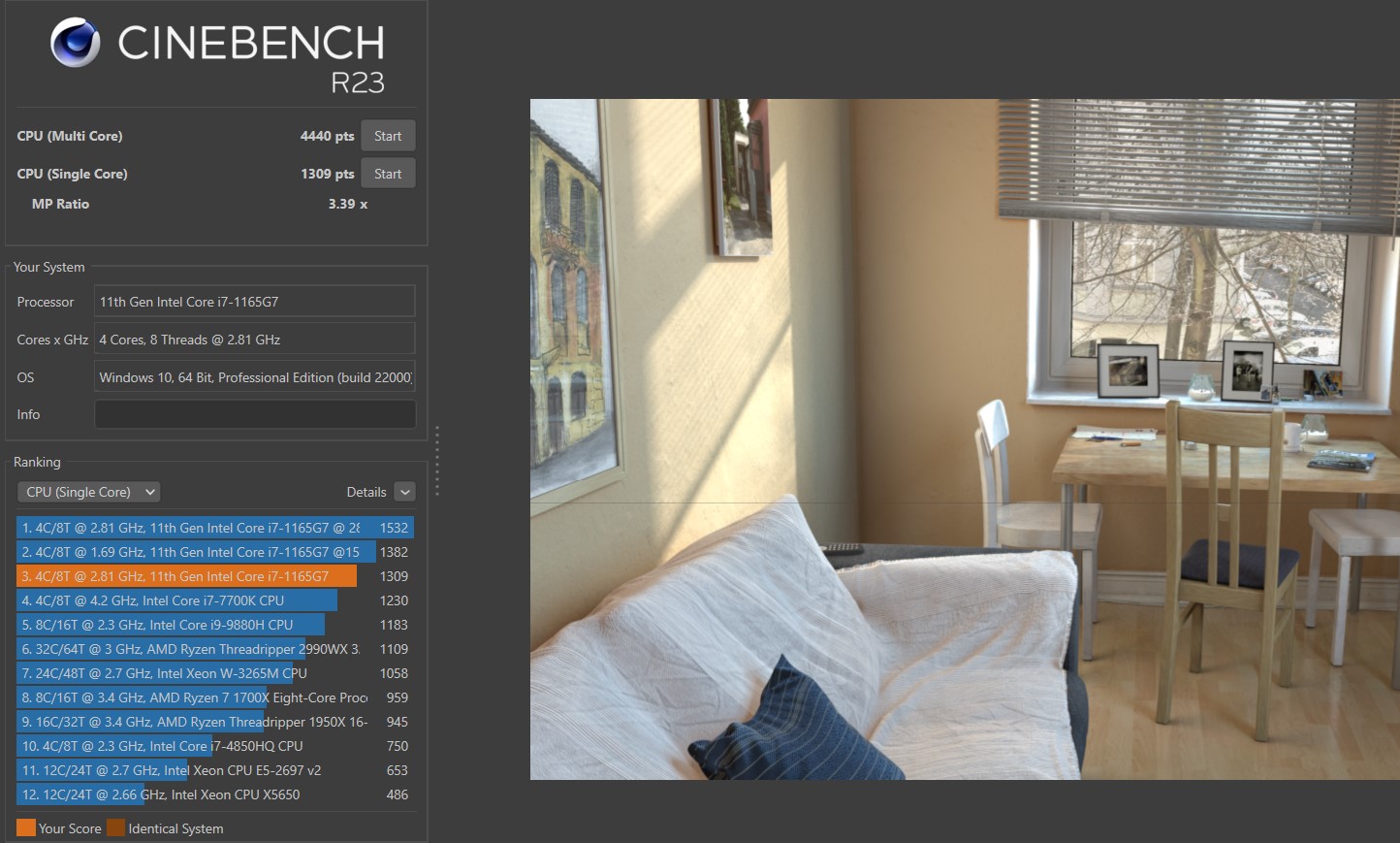
Task: Click the orange Your Score legend swatch
Action: 26,827
